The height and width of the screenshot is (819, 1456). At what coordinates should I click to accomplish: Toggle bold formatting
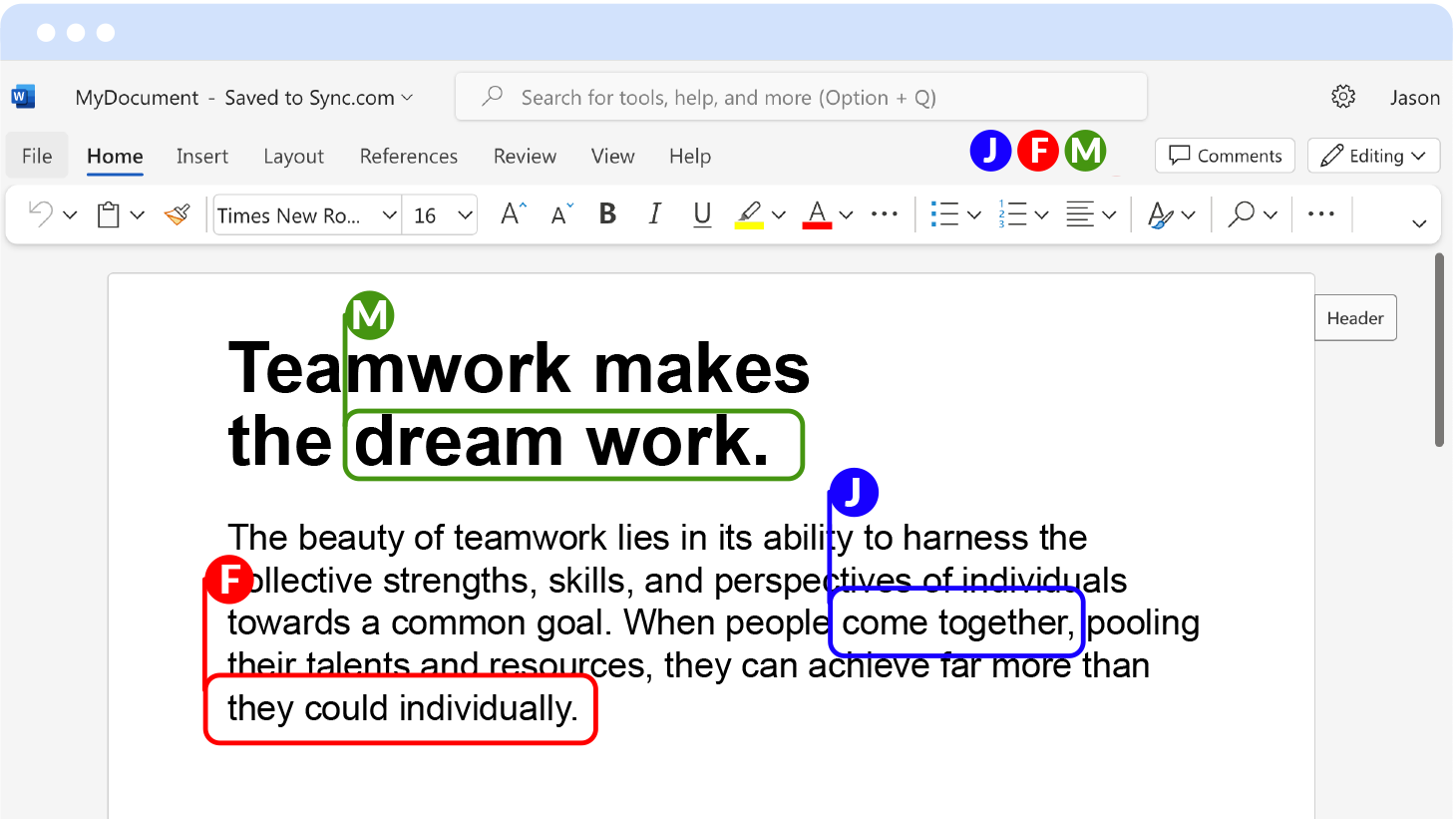pyautogui.click(x=606, y=213)
